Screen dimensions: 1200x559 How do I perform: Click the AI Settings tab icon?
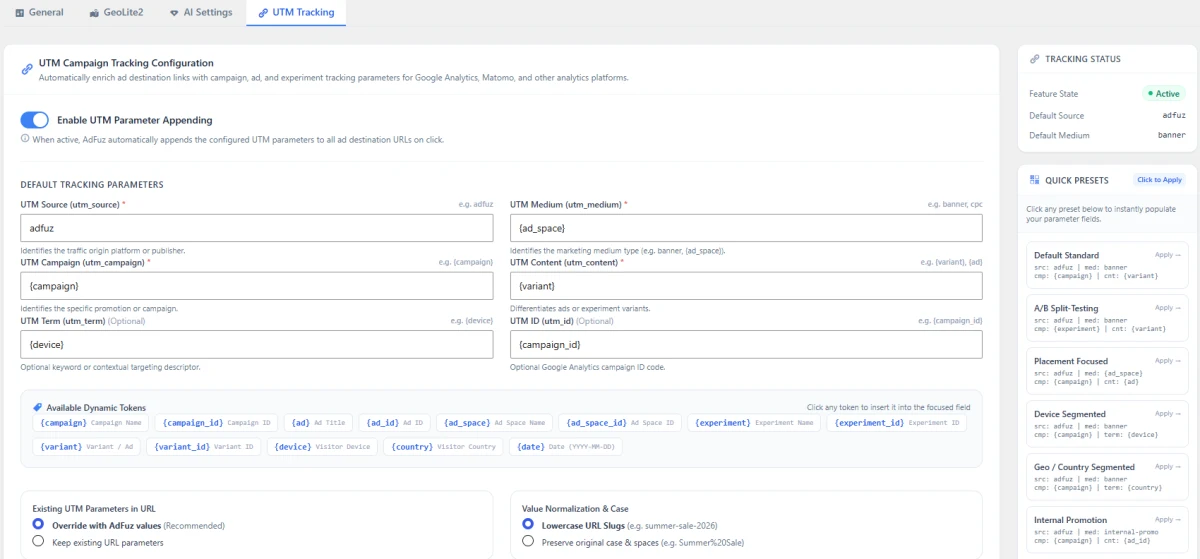pyautogui.click(x=175, y=13)
